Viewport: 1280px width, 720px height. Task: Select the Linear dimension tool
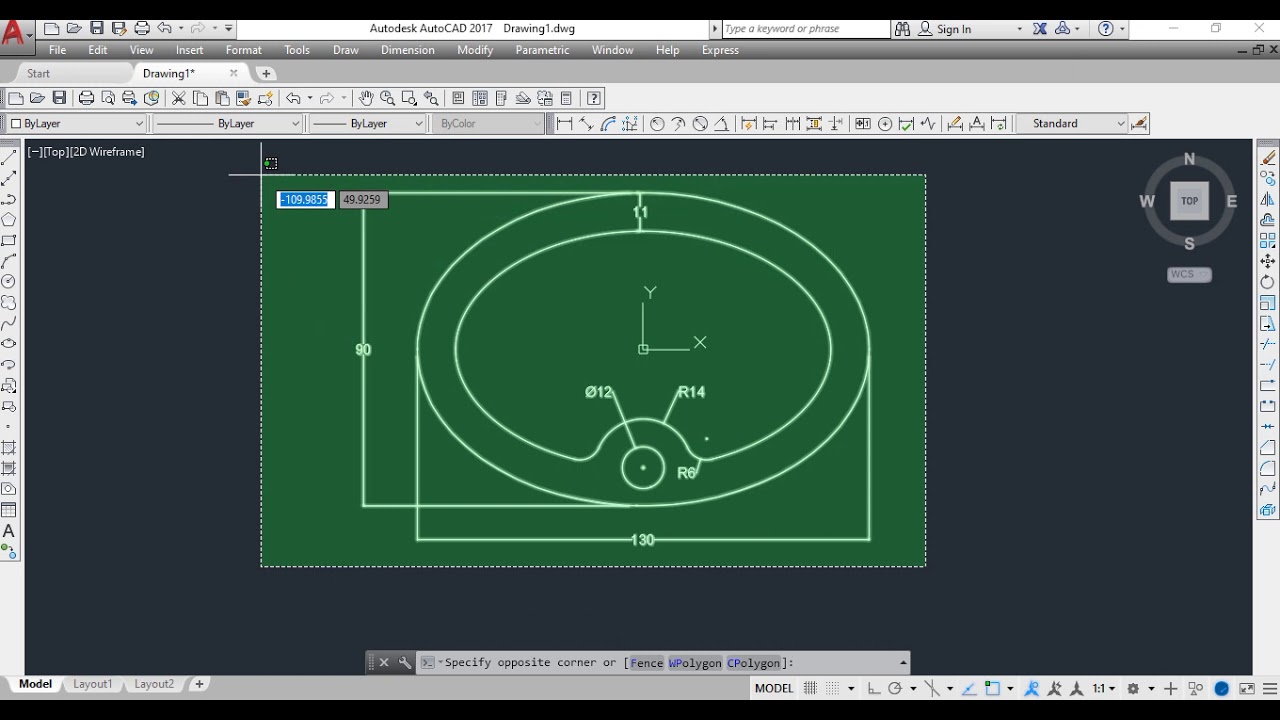(x=564, y=124)
